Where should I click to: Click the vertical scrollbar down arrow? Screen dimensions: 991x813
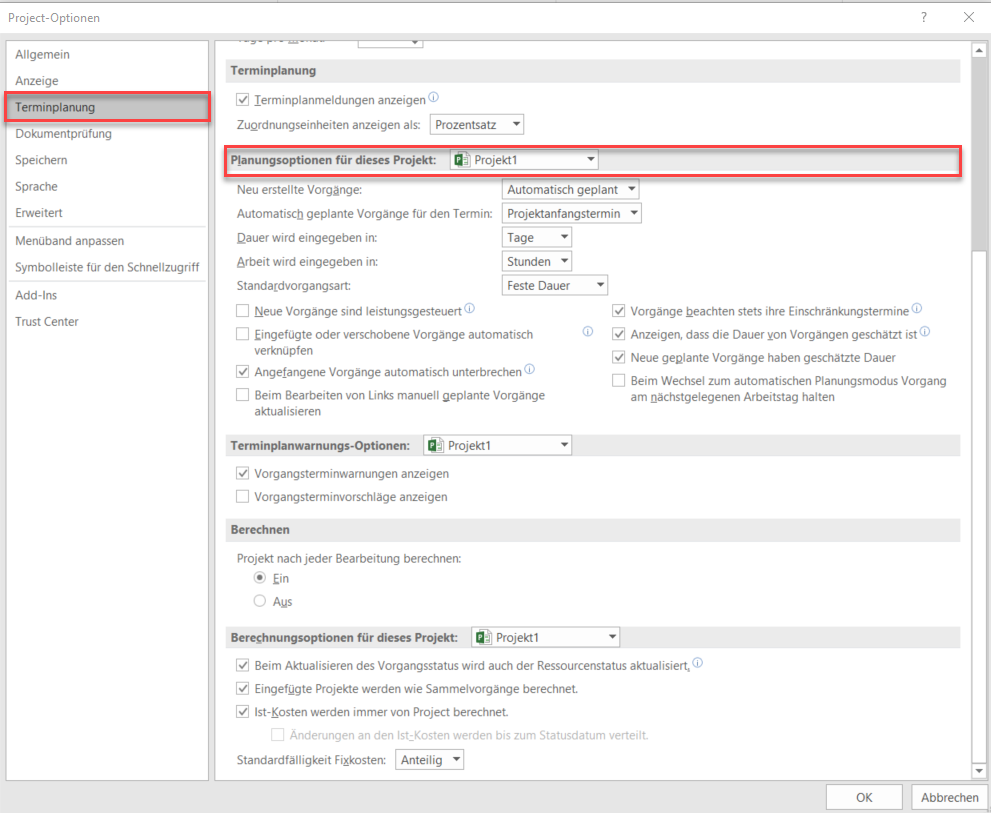pos(980,771)
